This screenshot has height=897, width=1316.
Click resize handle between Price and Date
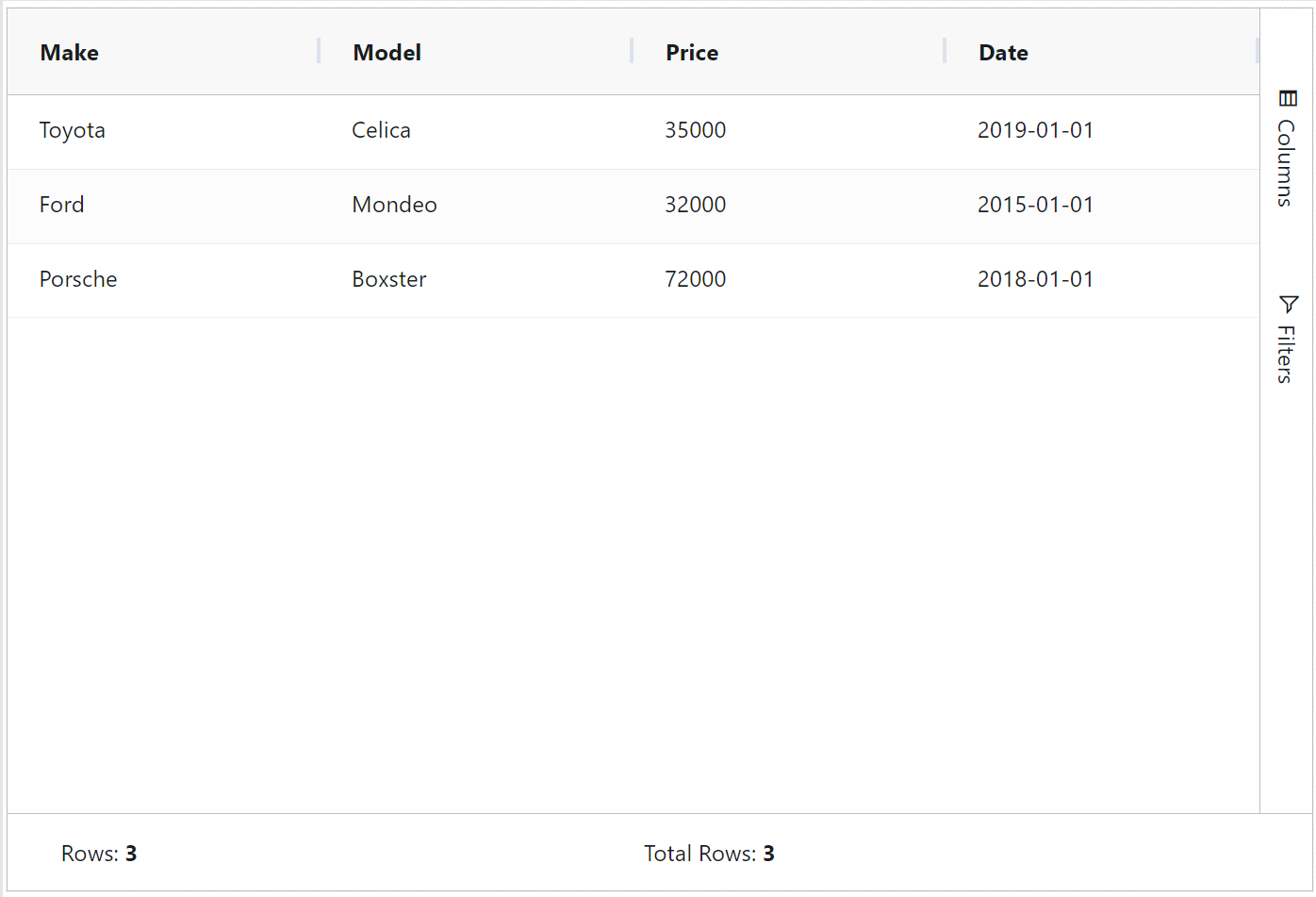[x=945, y=52]
